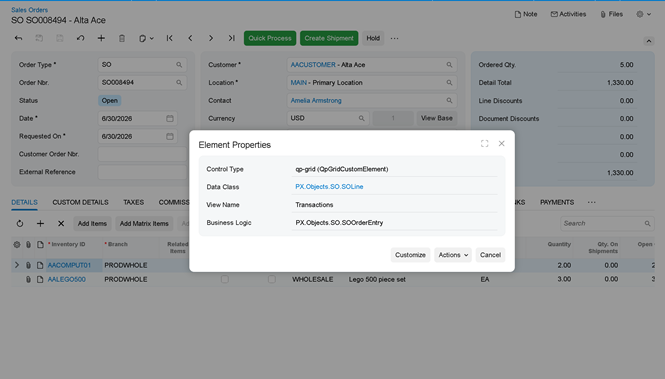Click the back arrow in toolbar
This screenshot has width=665, height=379.
click(x=18, y=38)
